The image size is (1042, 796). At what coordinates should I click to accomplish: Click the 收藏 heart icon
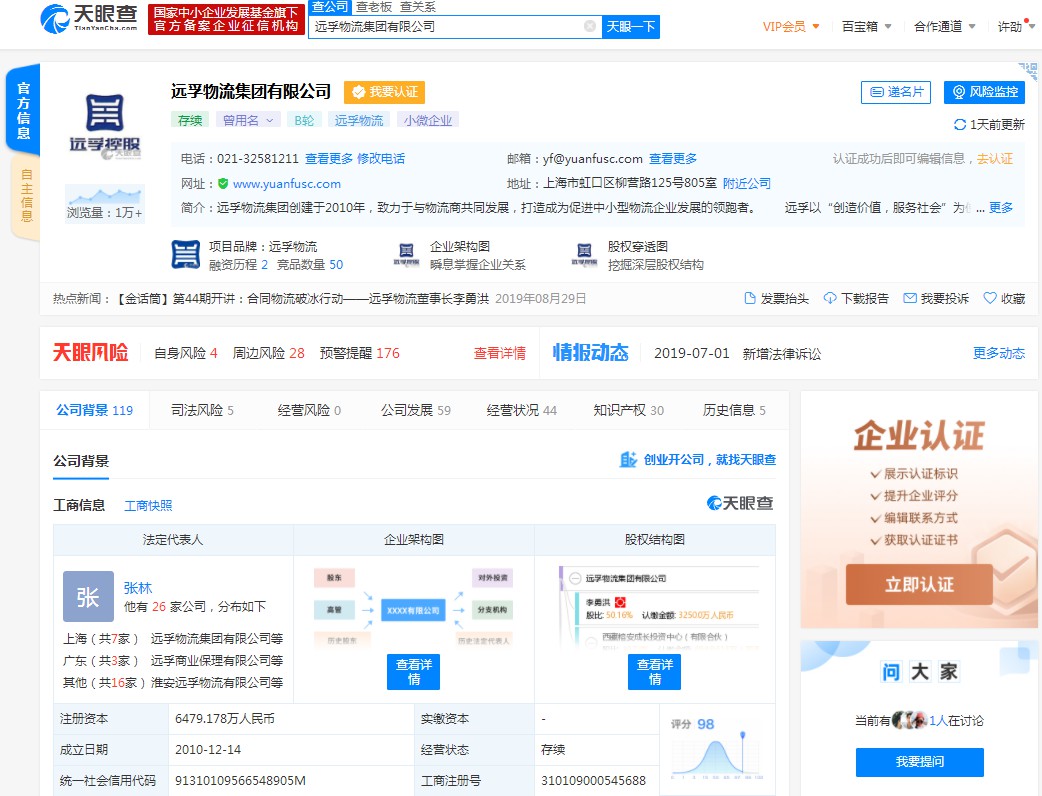(990, 298)
